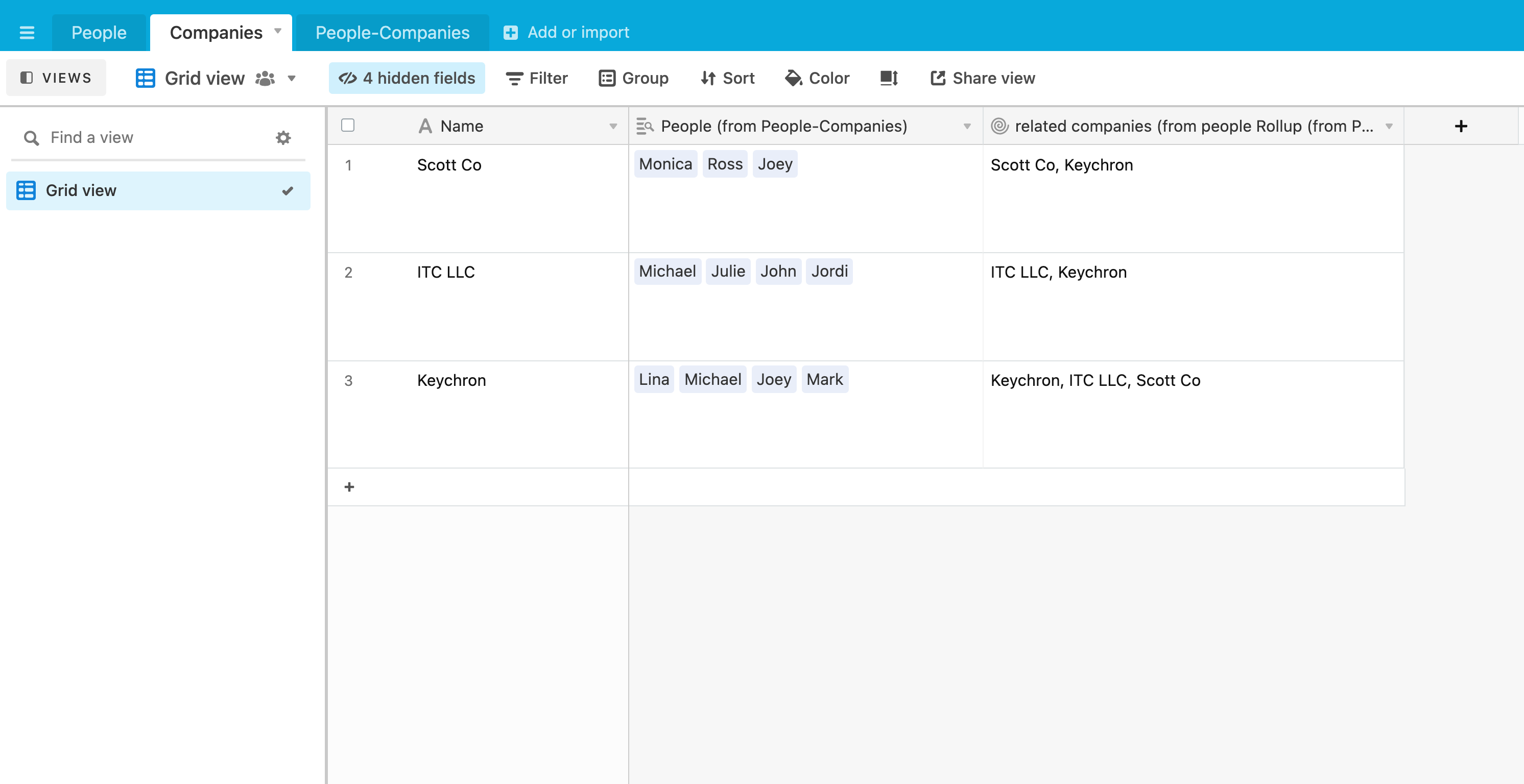Click the rollup field type spiral icon

click(999, 126)
